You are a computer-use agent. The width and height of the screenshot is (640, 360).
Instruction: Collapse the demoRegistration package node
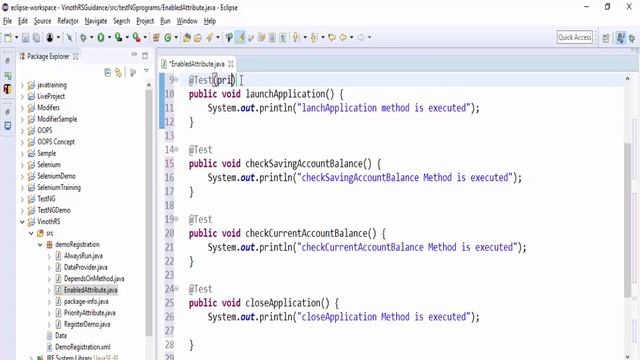click(40, 244)
